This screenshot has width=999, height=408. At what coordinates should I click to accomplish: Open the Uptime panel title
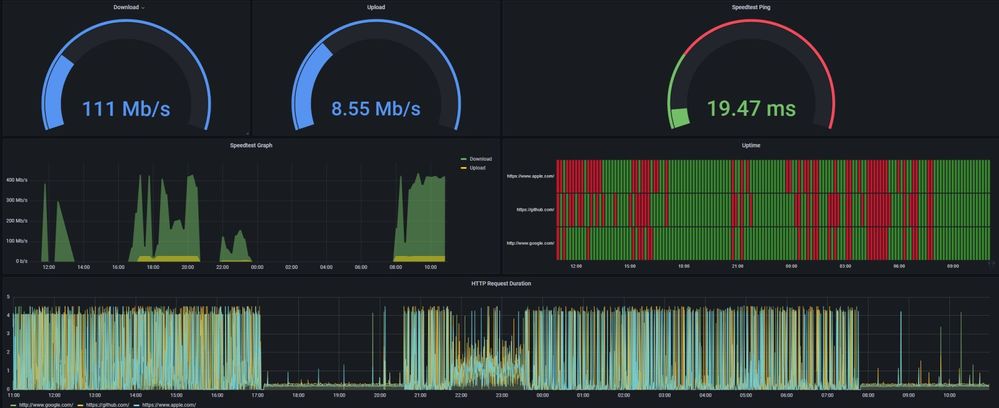751,145
